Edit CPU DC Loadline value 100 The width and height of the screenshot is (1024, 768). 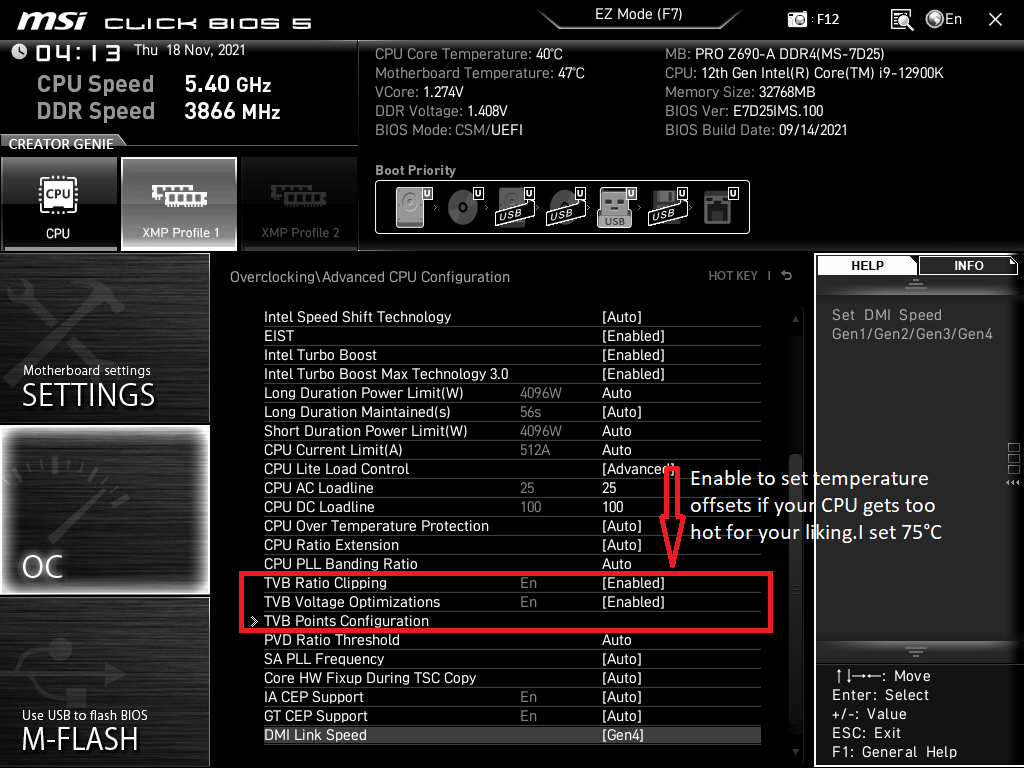[613, 507]
